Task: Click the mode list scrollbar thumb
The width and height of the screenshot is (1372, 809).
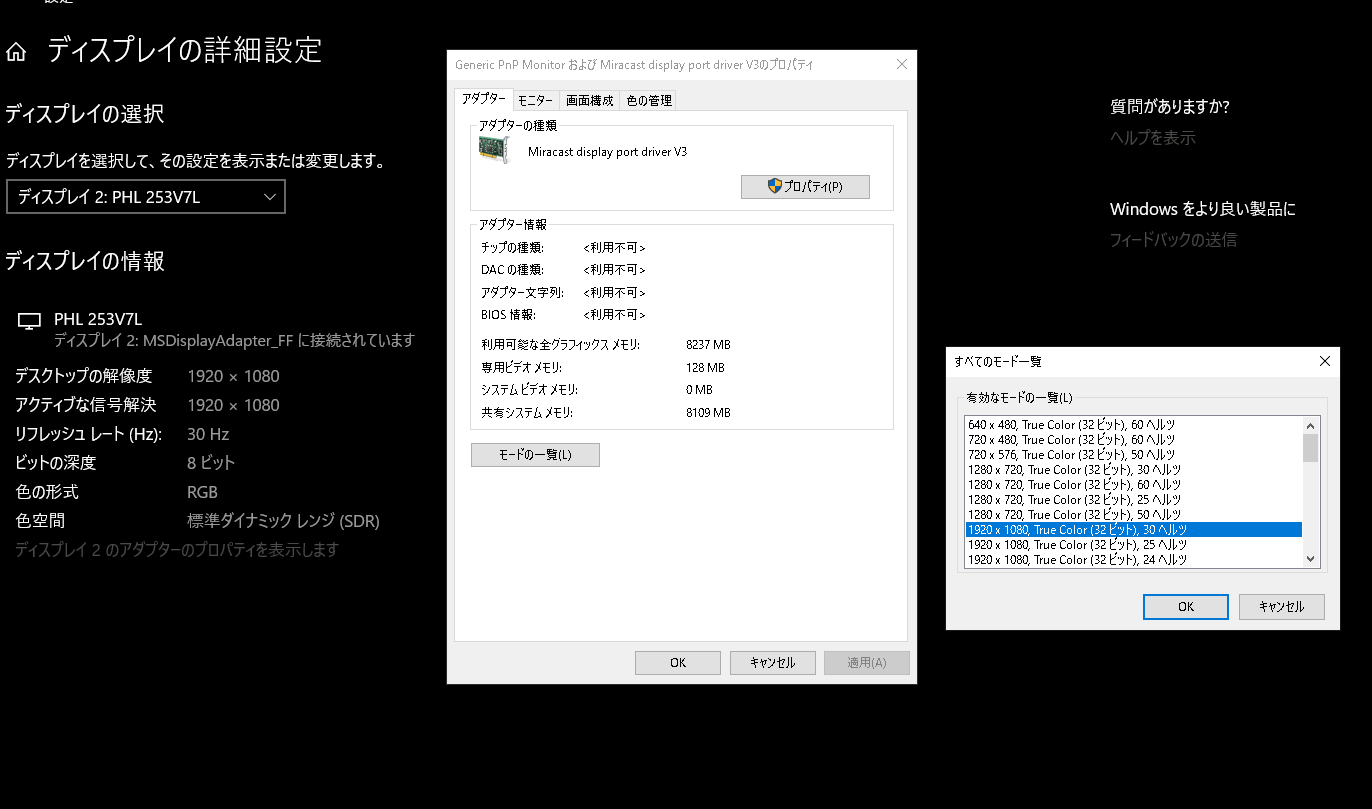Action: [x=1311, y=447]
